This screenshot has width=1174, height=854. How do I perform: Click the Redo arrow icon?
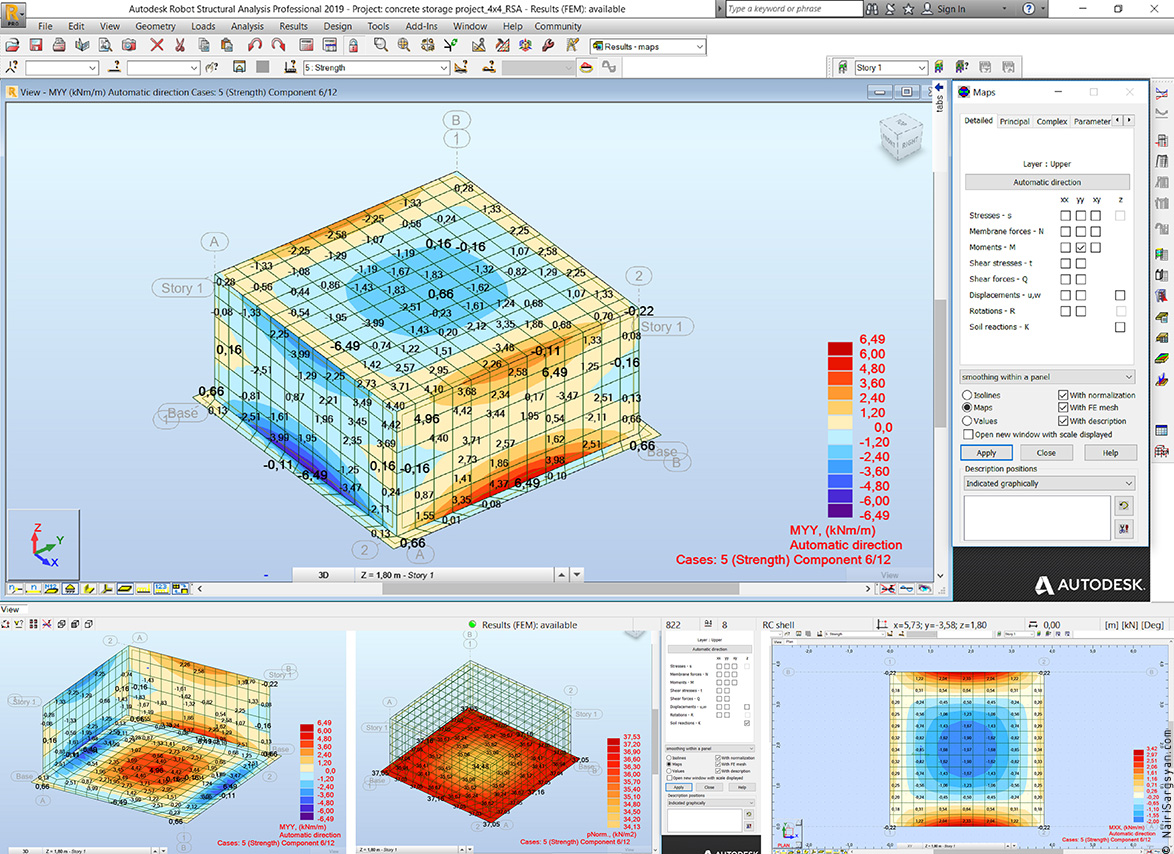(278, 45)
